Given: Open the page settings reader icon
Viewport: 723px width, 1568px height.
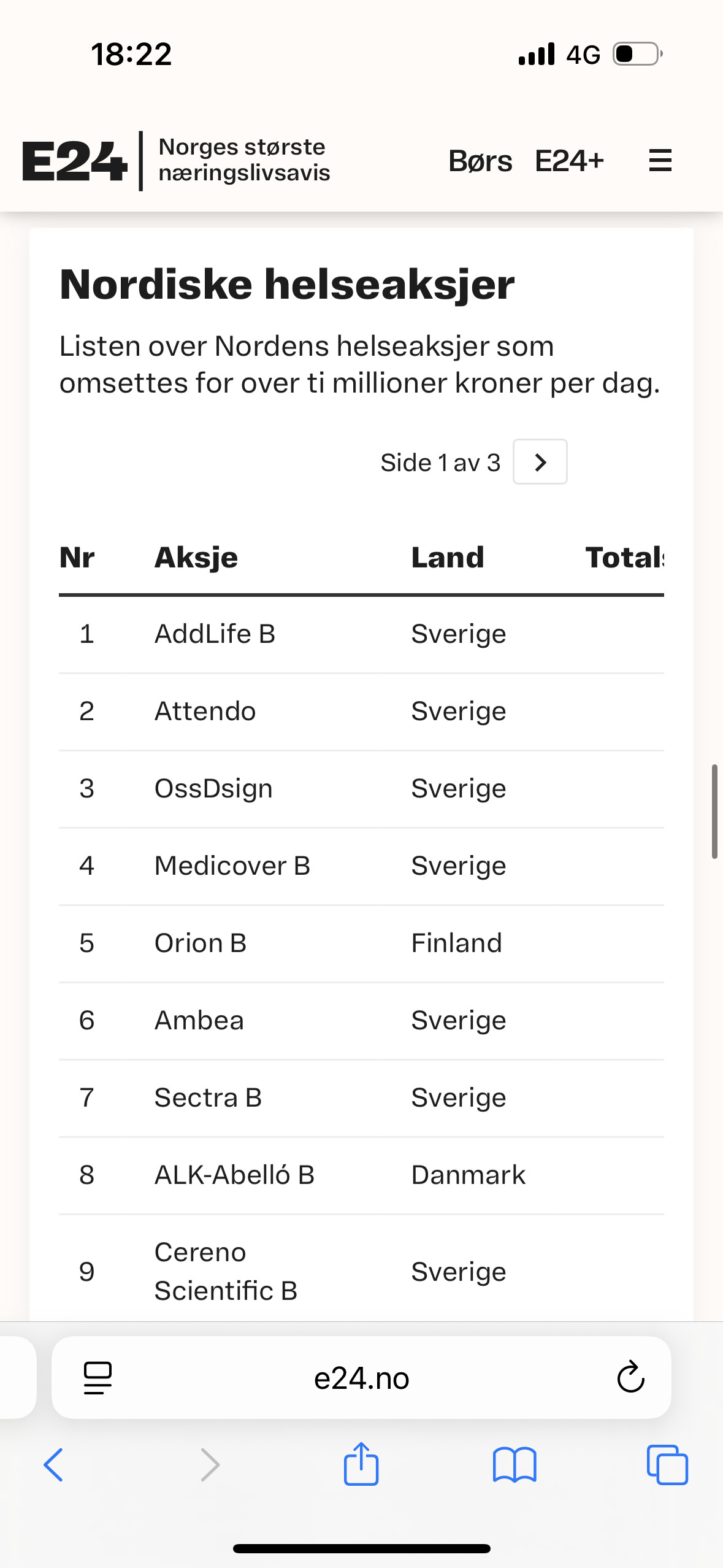Looking at the screenshot, I should tap(98, 1378).
